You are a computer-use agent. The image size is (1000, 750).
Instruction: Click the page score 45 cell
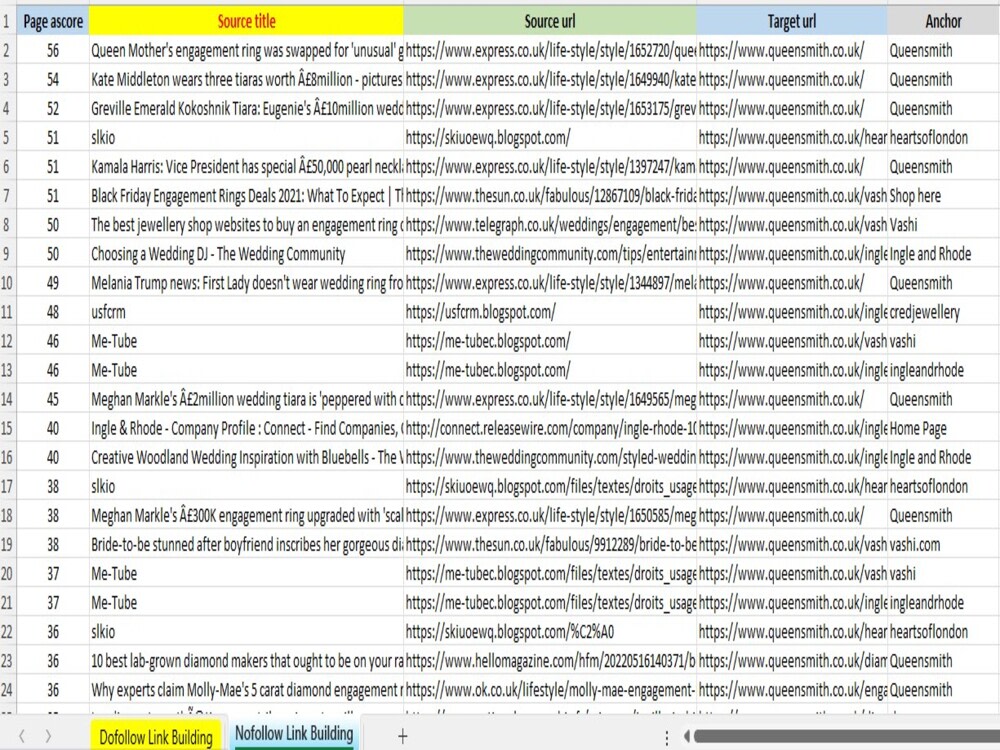[53, 399]
